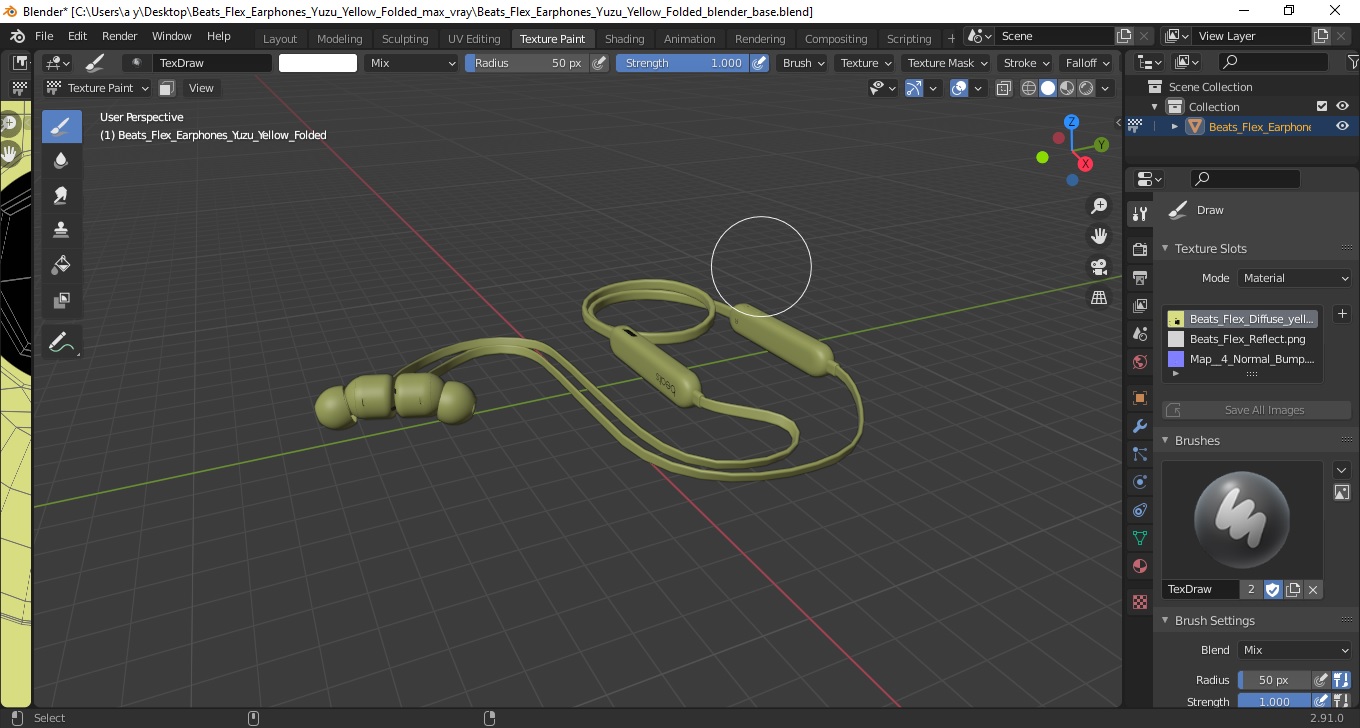This screenshot has height=728, width=1360.
Task: Open the Output properties tab
Action: [x=1139, y=277]
